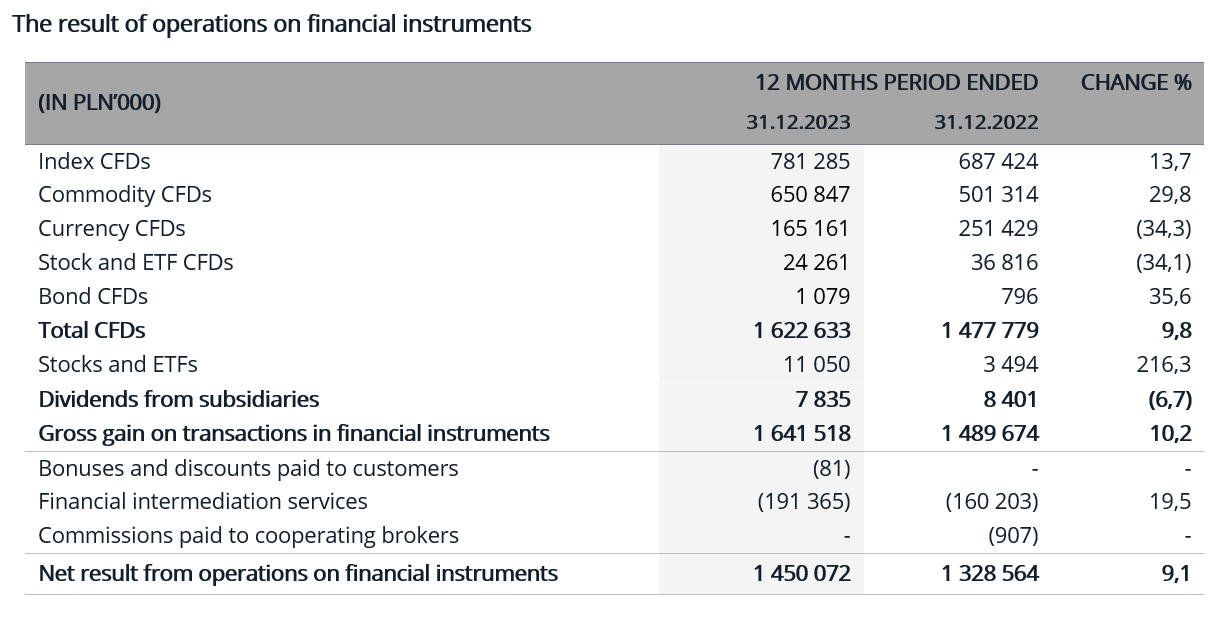The image size is (1220, 628).
Task: Click Stocks and ETFs change 216,3
Action: tap(1163, 365)
